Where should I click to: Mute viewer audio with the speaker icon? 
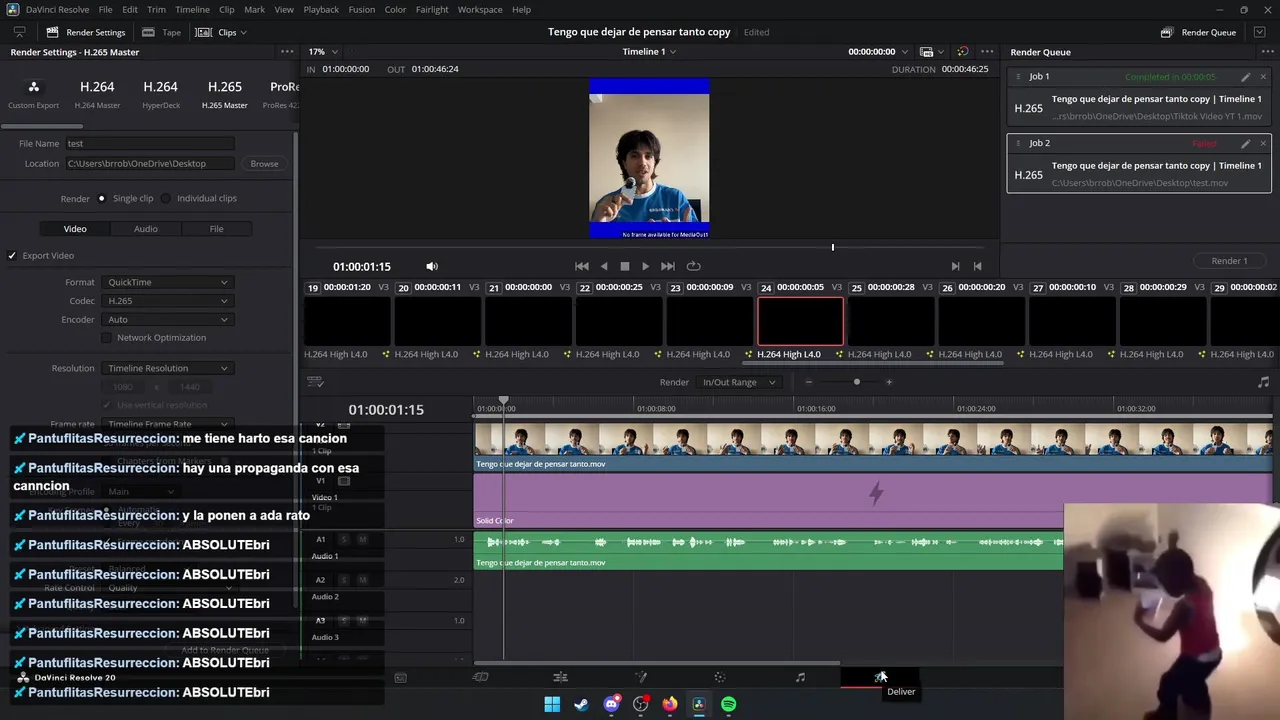tap(432, 266)
